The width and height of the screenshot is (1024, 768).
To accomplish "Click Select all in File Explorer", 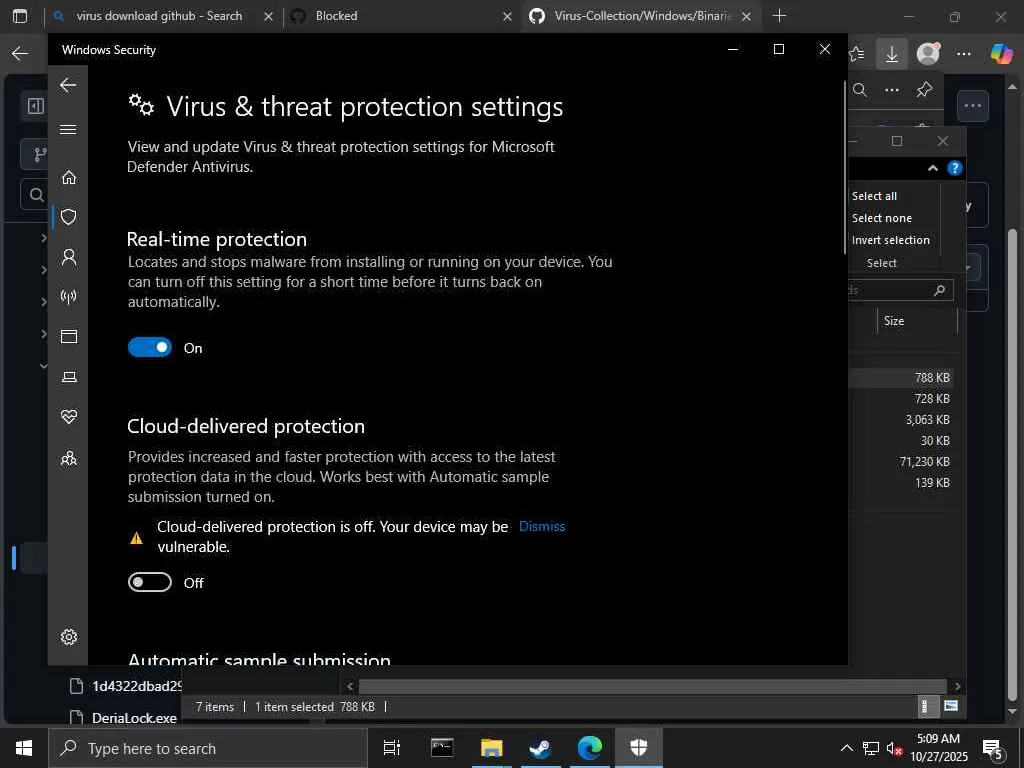I will pyautogui.click(x=874, y=196).
